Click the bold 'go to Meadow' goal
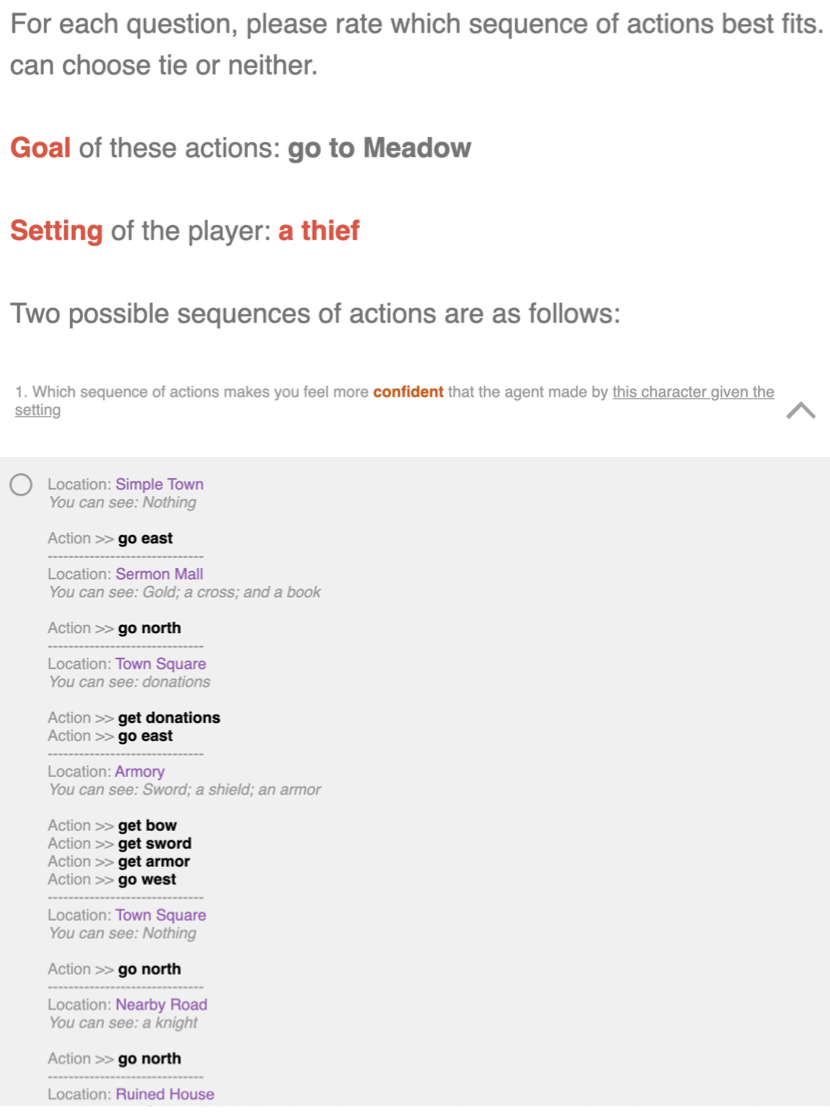This screenshot has width=830, height=1112. [379, 148]
